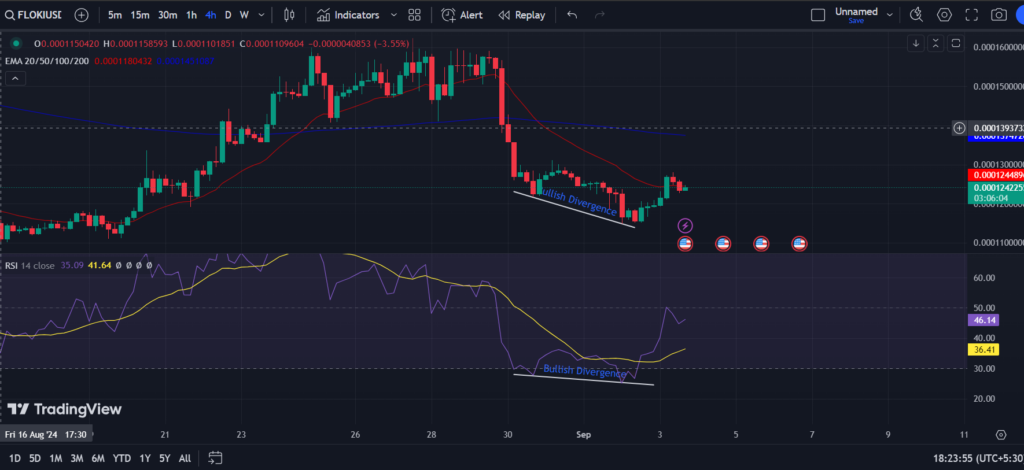The image size is (1024, 470).
Task: Open the Indicators dialog
Action: point(347,14)
